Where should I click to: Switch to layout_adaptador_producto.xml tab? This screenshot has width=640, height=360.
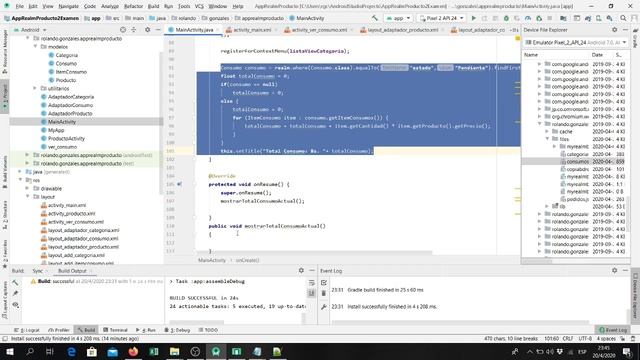tap(402, 30)
